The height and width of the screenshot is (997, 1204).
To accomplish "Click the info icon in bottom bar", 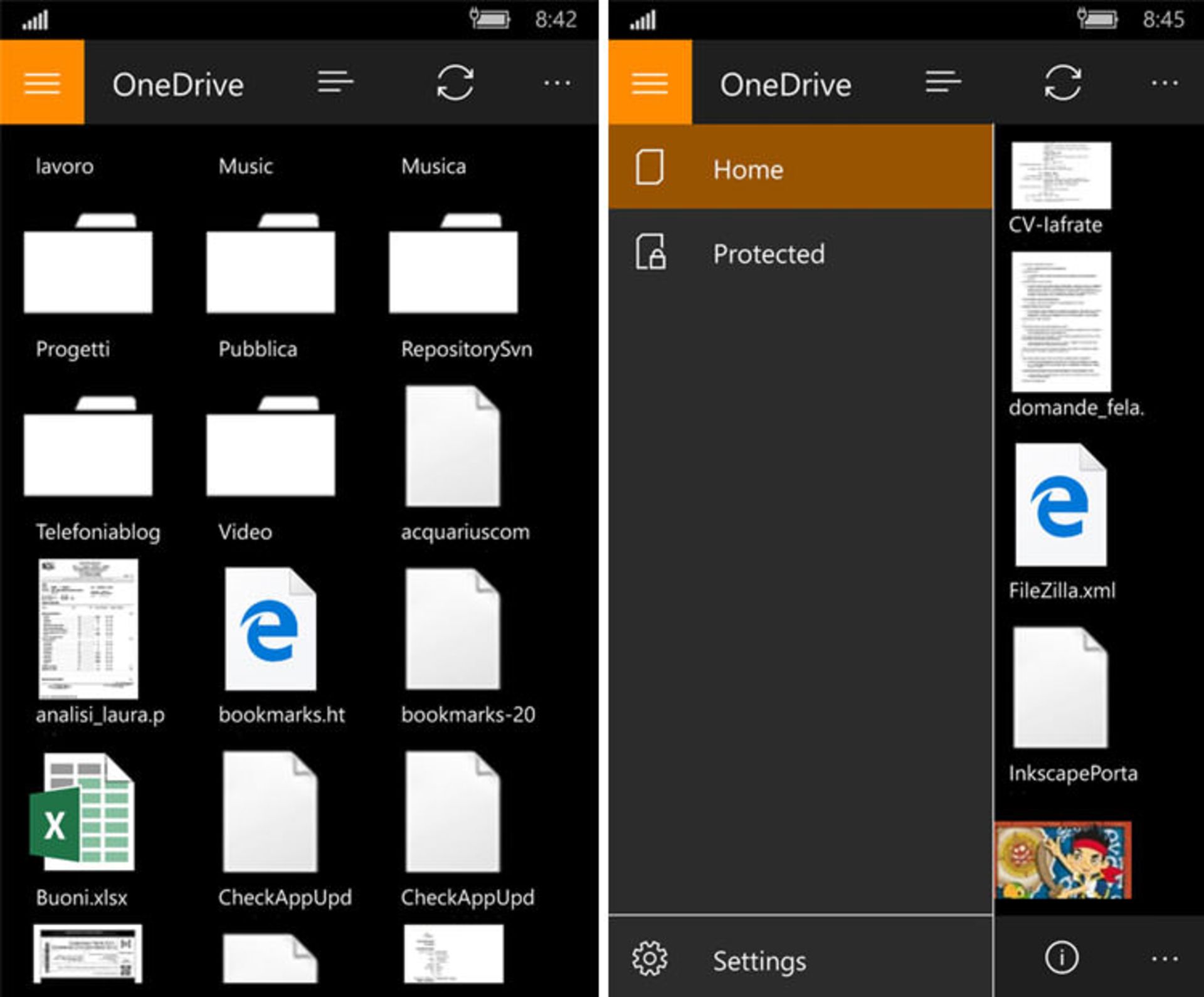I will (1061, 957).
